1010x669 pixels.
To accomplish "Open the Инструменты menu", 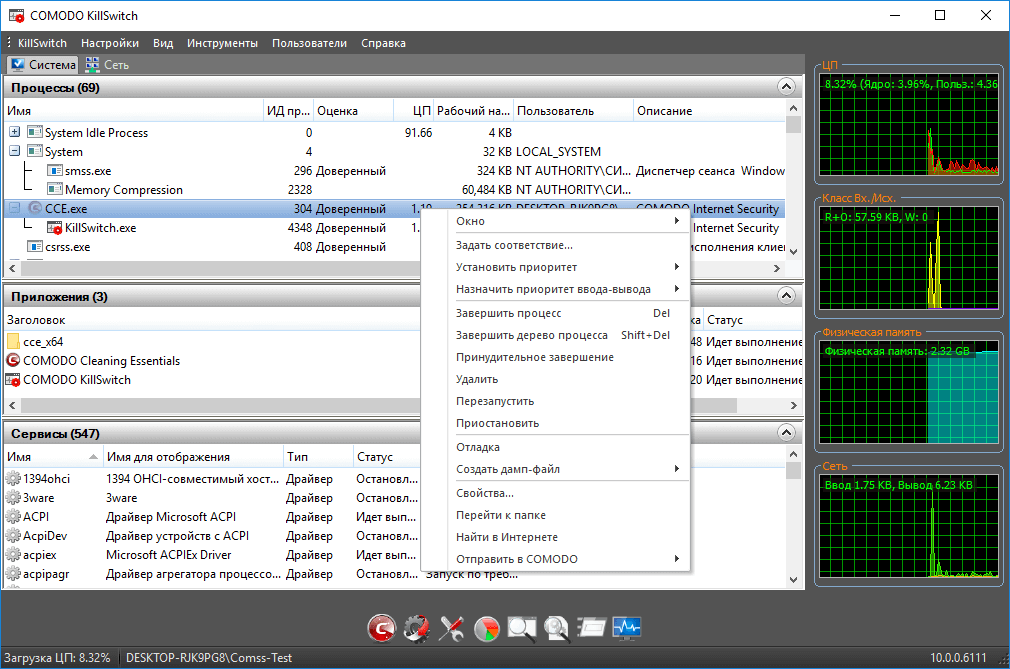I will [x=222, y=43].
